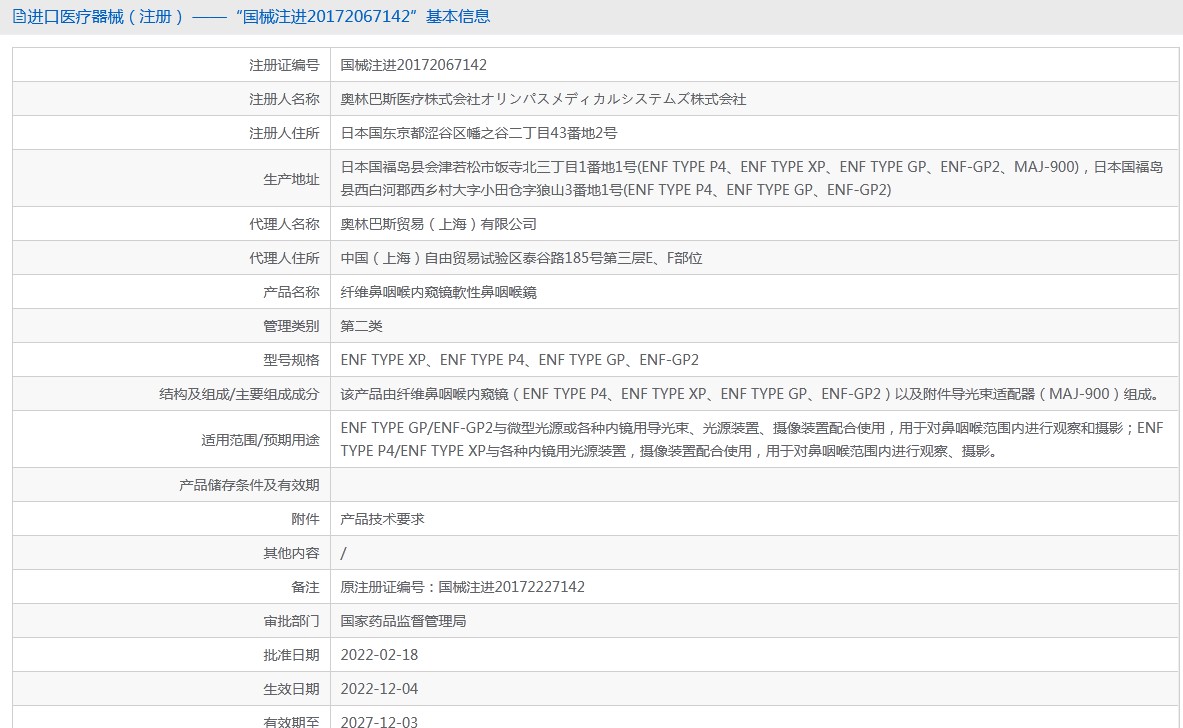The width and height of the screenshot is (1183, 728).
Task: Select the intended use text starting ENF TYPE GP/ENF-GP2
Action: 751,439
